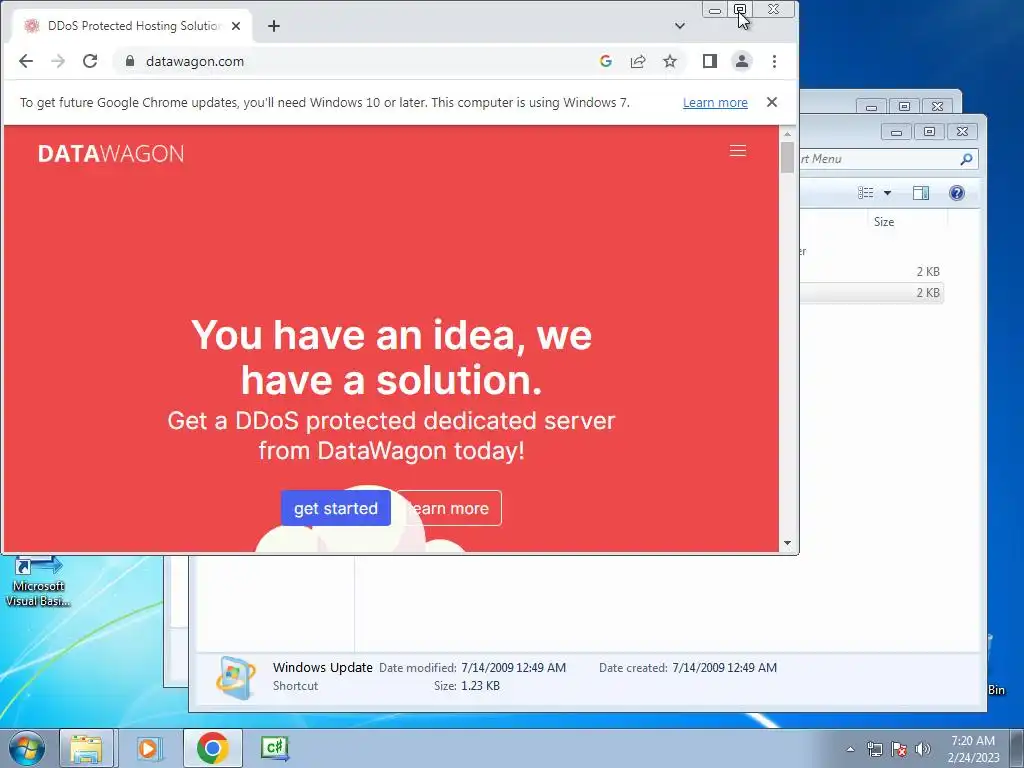
Task: Open Chrome's three-dot menu
Action: pos(774,61)
